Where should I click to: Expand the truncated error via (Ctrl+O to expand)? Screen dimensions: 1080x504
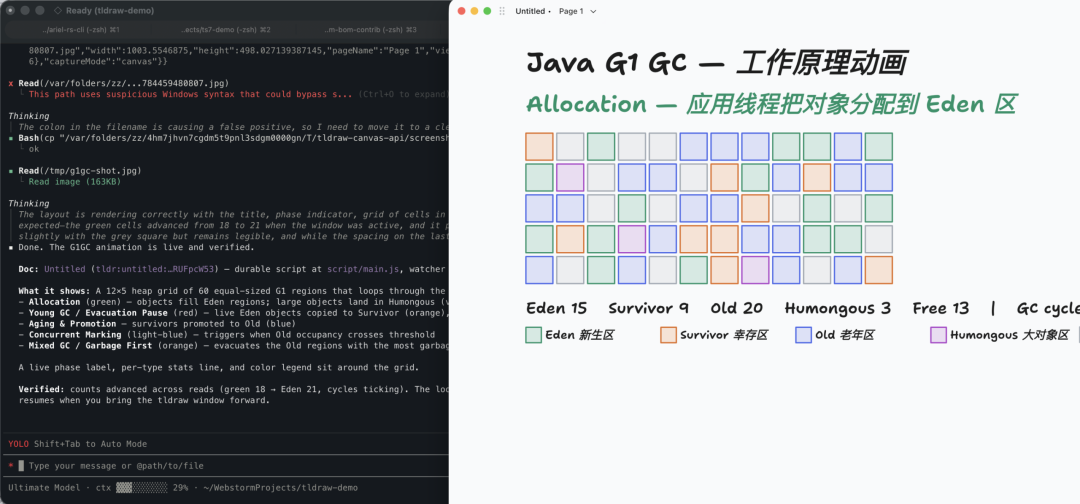click(402, 94)
